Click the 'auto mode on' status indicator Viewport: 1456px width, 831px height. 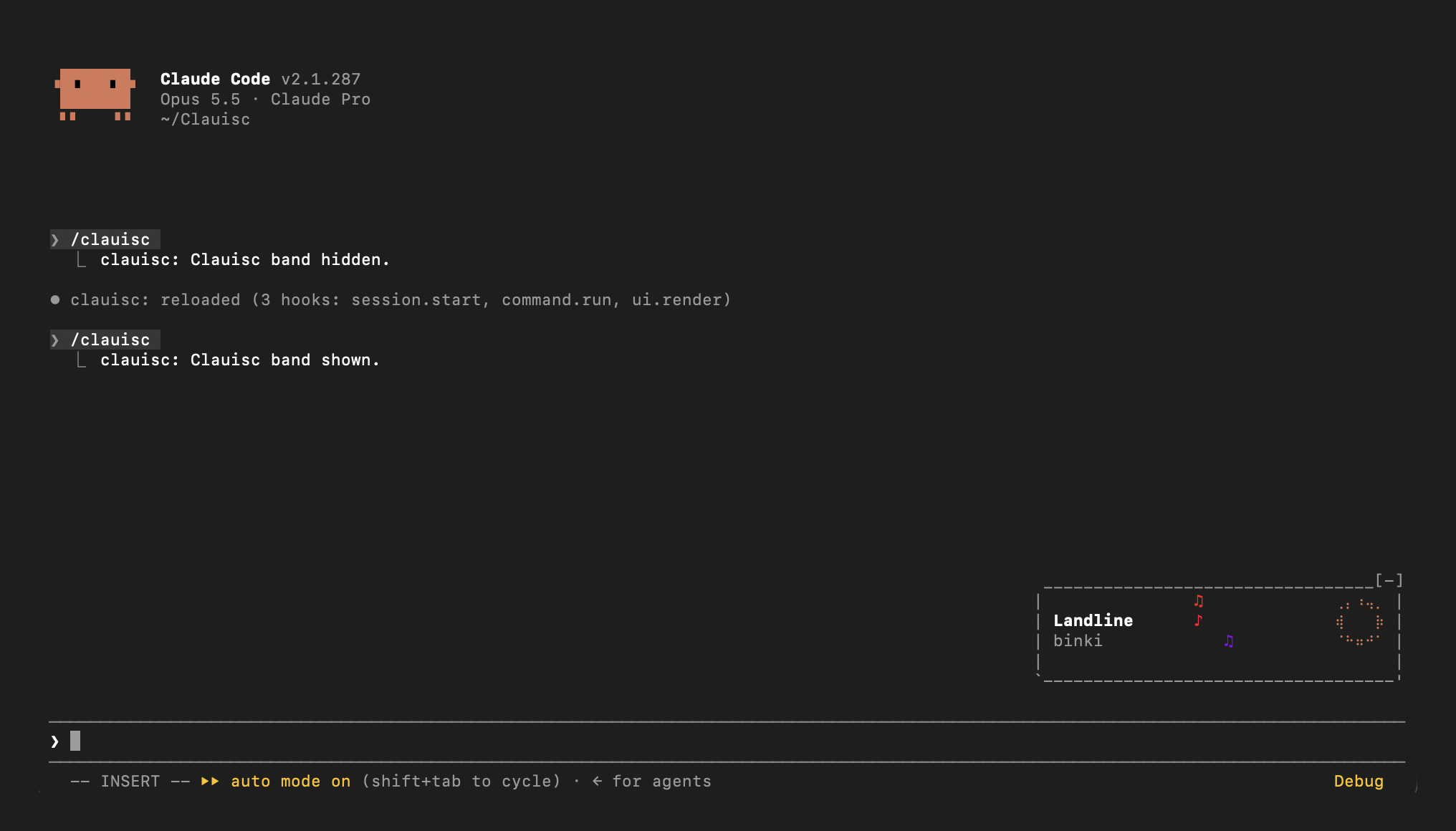click(290, 782)
